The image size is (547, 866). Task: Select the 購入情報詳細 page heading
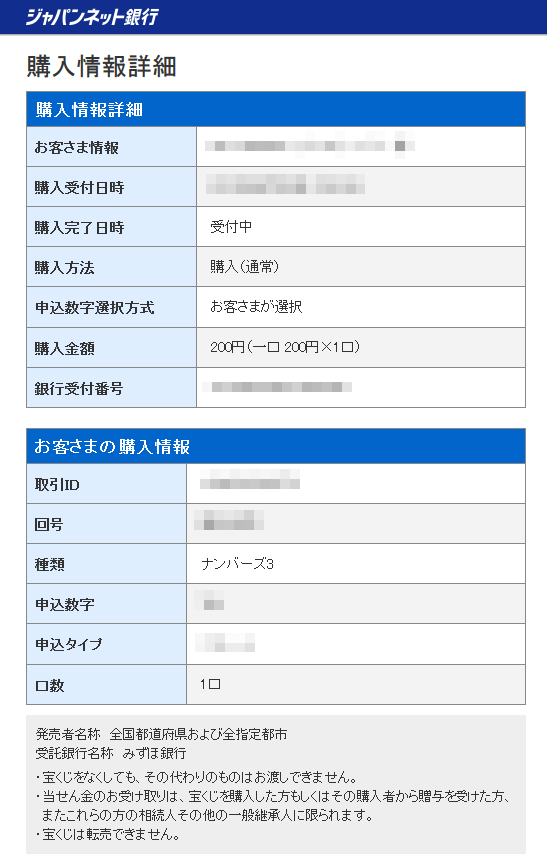[102, 67]
